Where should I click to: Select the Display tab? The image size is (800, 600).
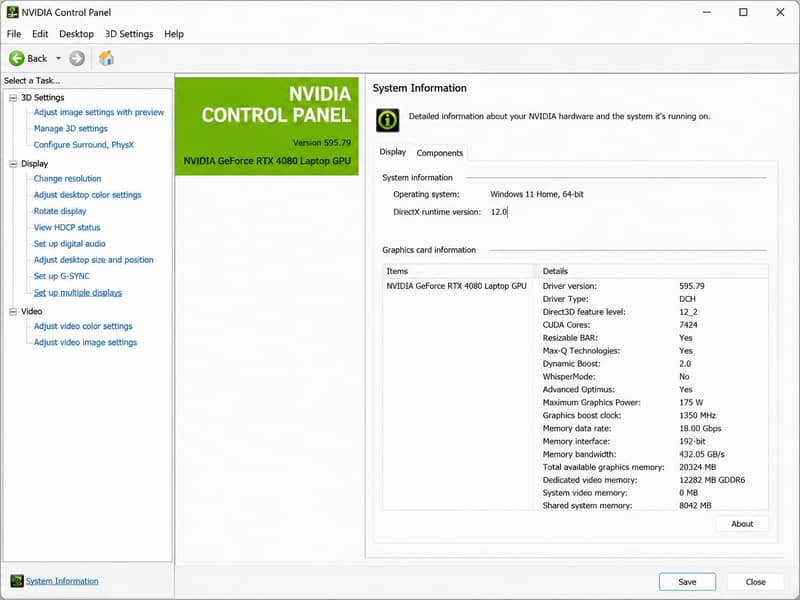coord(392,152)
